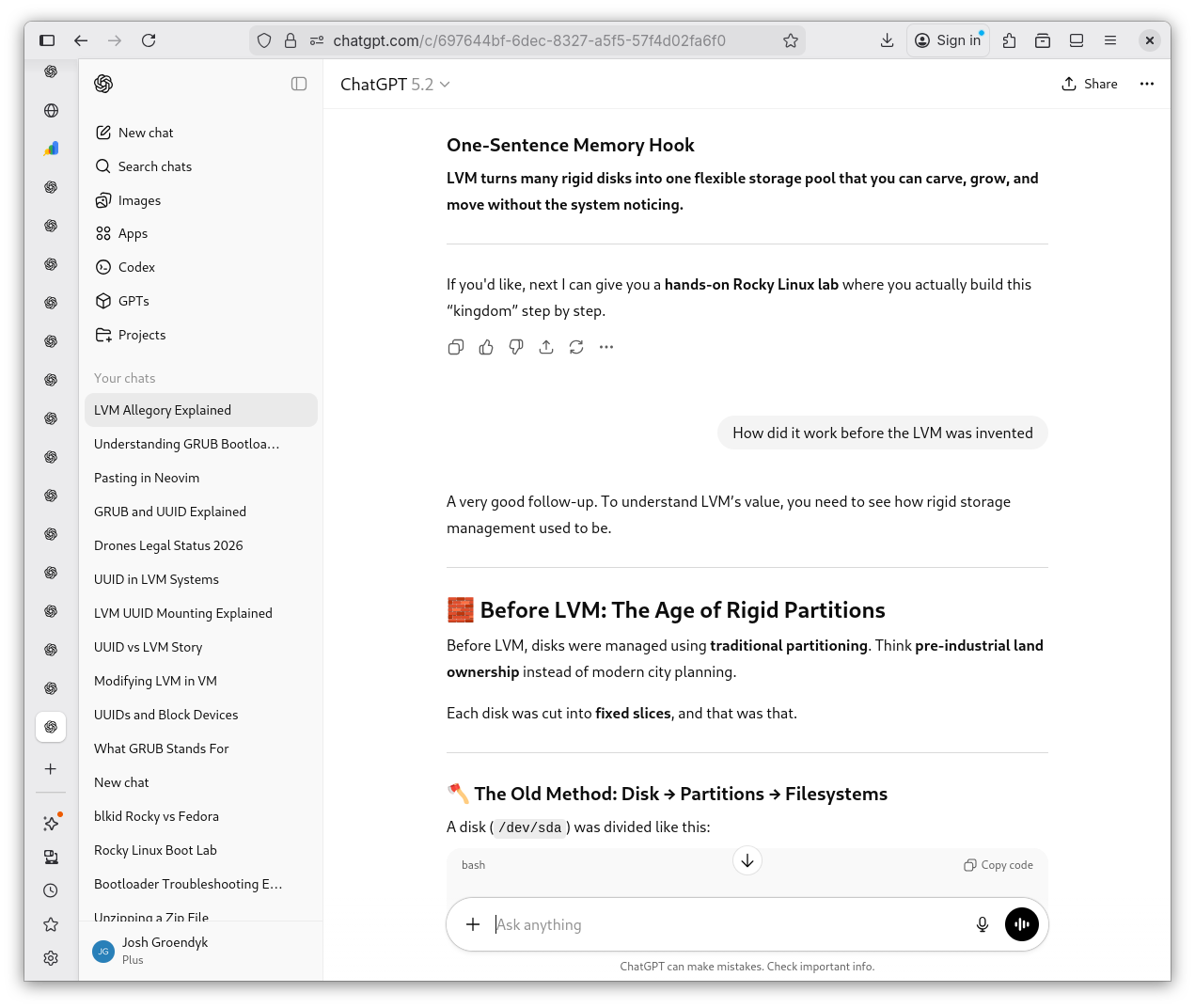Click the thumbs up icon

(486, 347)
